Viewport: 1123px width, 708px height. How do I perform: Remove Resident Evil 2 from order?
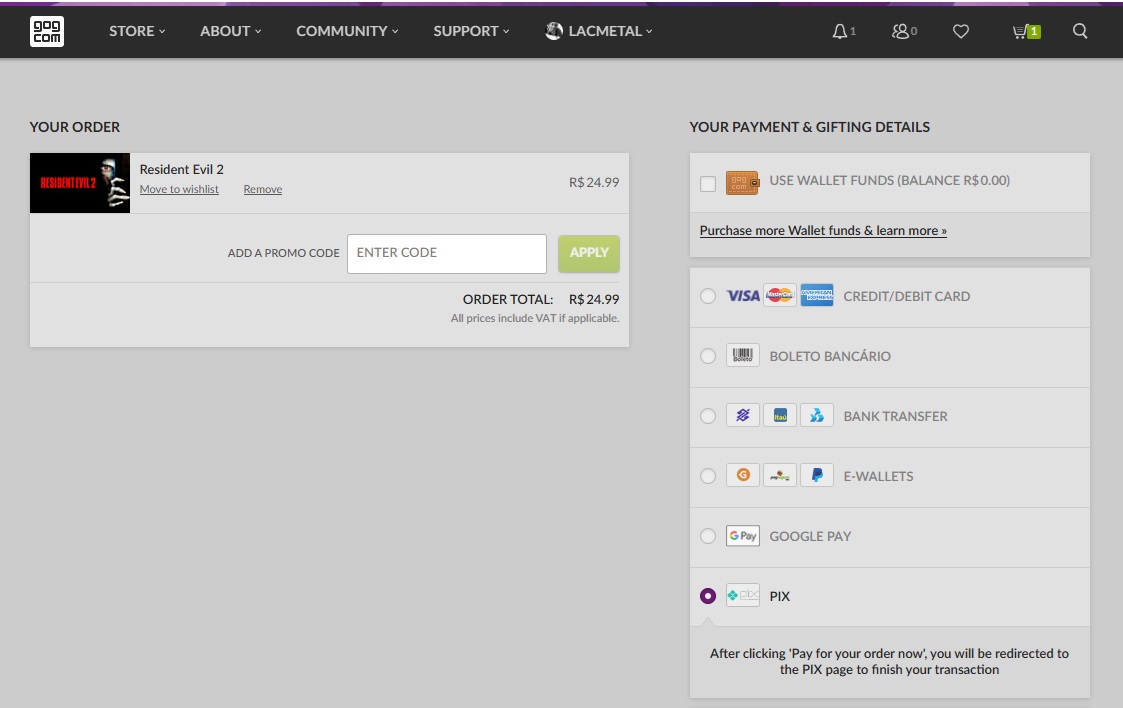[263, 189]
